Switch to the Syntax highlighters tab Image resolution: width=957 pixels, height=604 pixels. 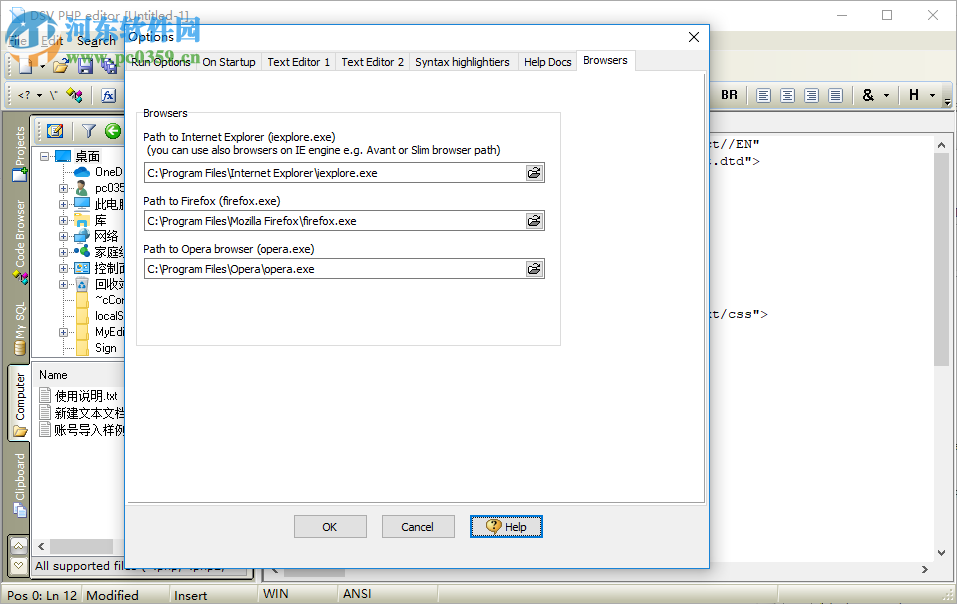[462, 61]
